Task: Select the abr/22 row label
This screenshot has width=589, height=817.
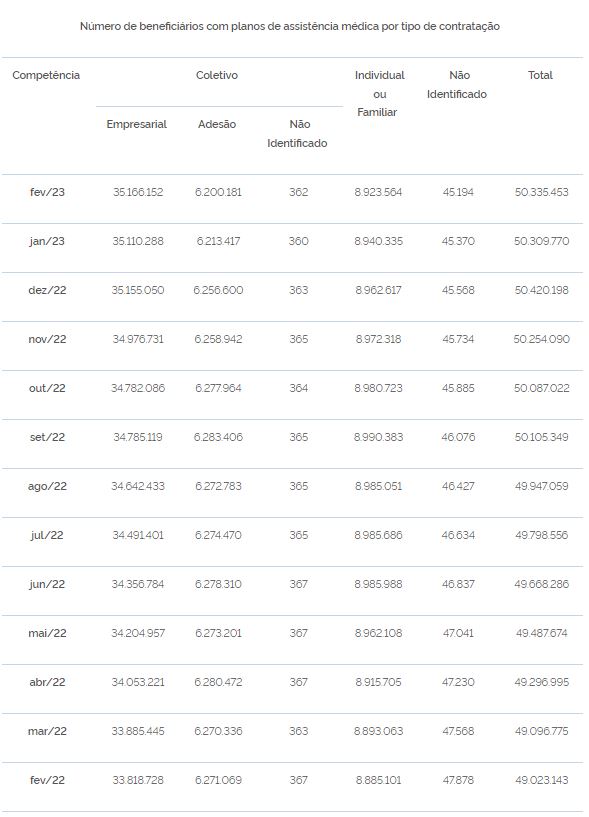Action: tap(47, 682)
